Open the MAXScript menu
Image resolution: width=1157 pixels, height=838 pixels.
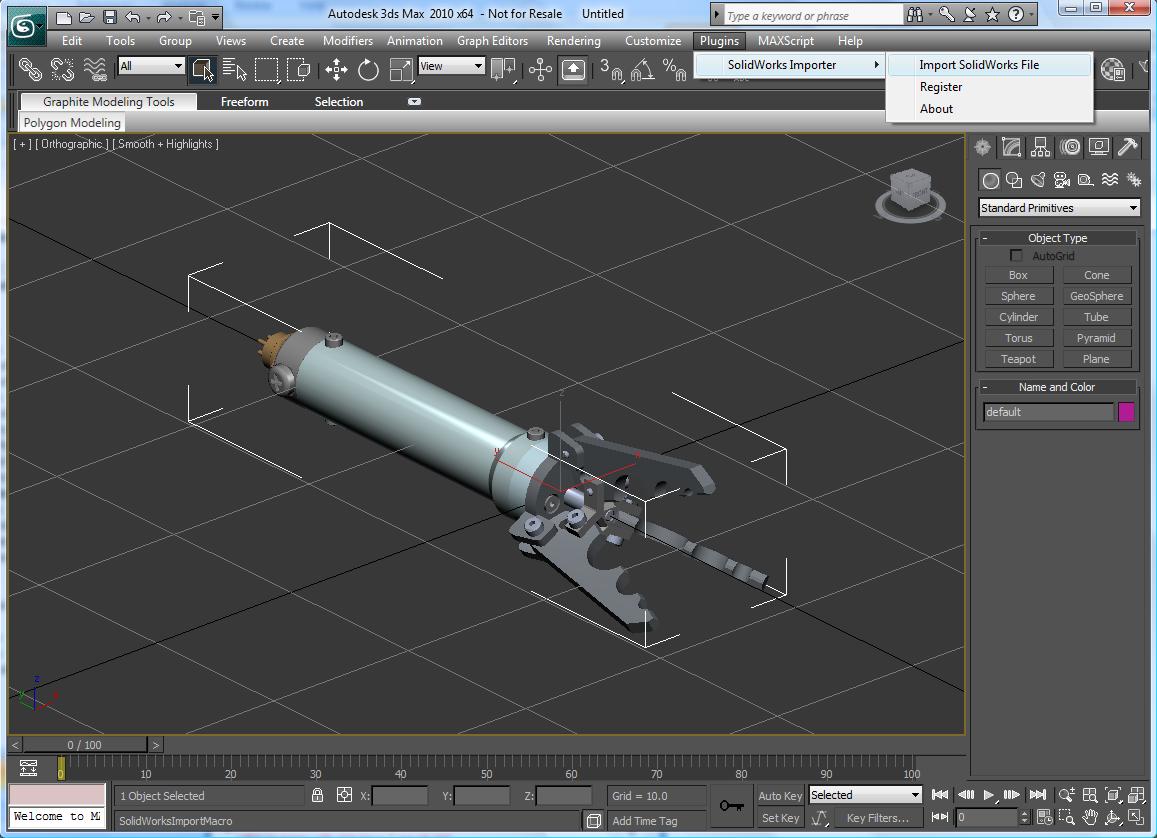click(786, 41)
